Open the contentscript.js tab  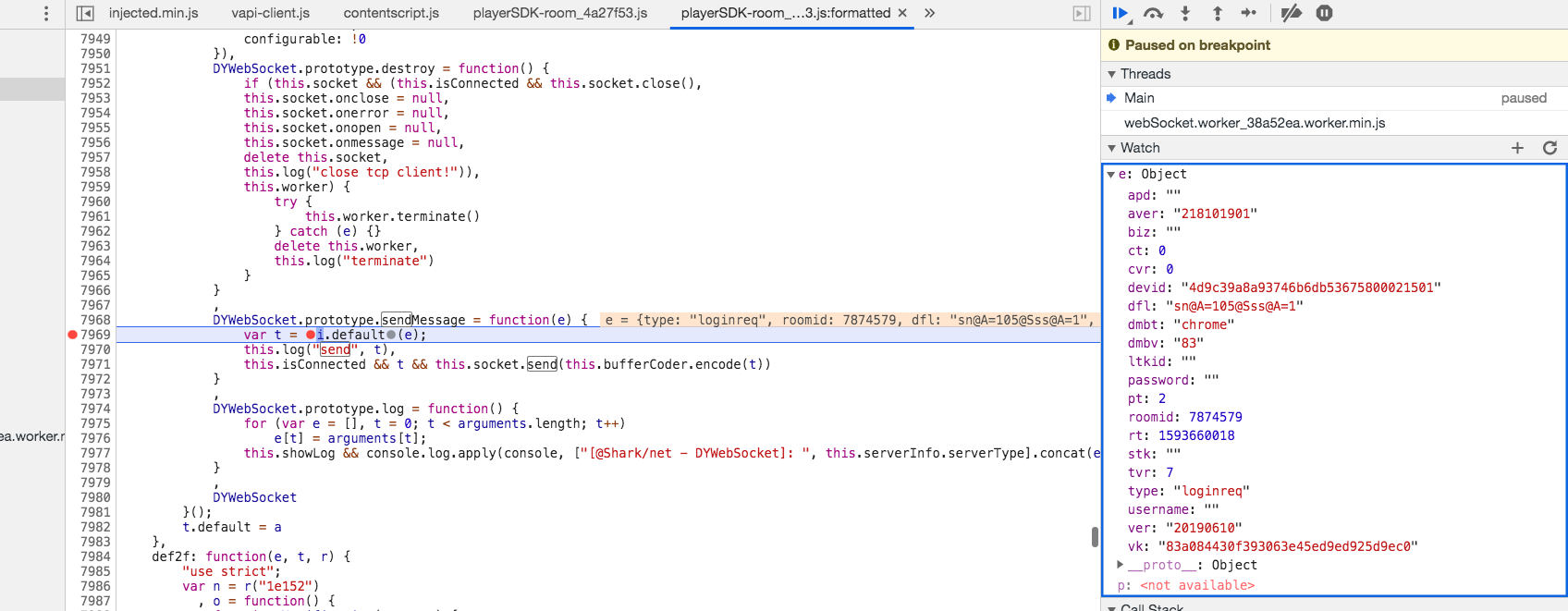391,13
